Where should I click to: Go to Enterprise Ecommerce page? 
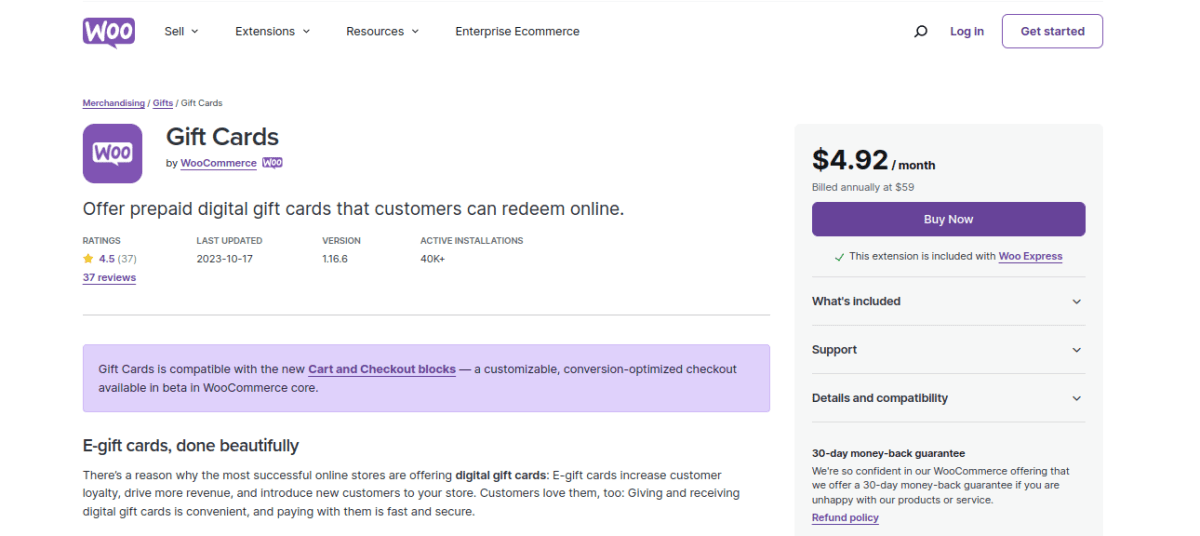[x=517, y=32]
